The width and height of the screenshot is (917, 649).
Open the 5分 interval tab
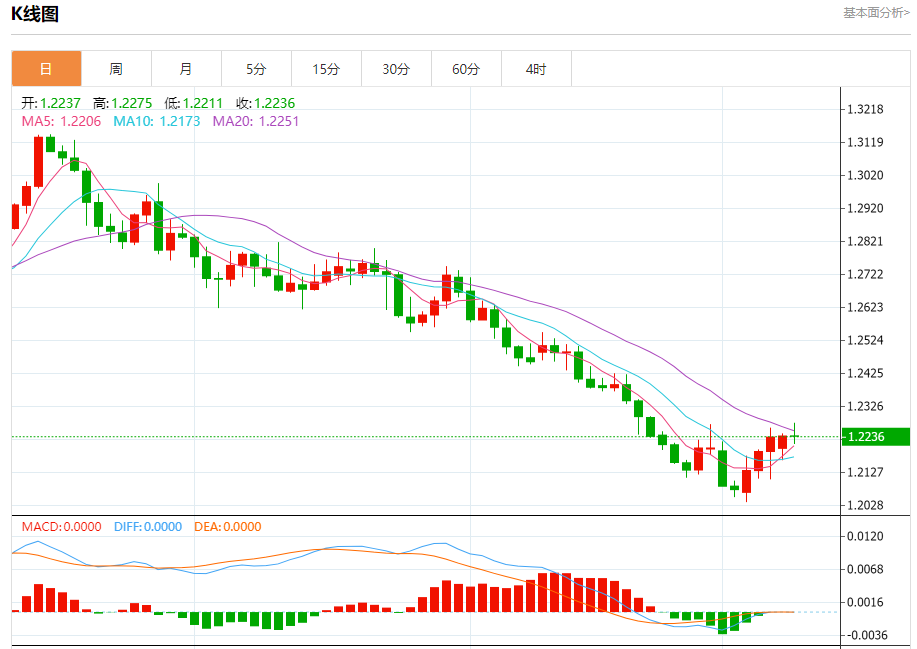256,69
